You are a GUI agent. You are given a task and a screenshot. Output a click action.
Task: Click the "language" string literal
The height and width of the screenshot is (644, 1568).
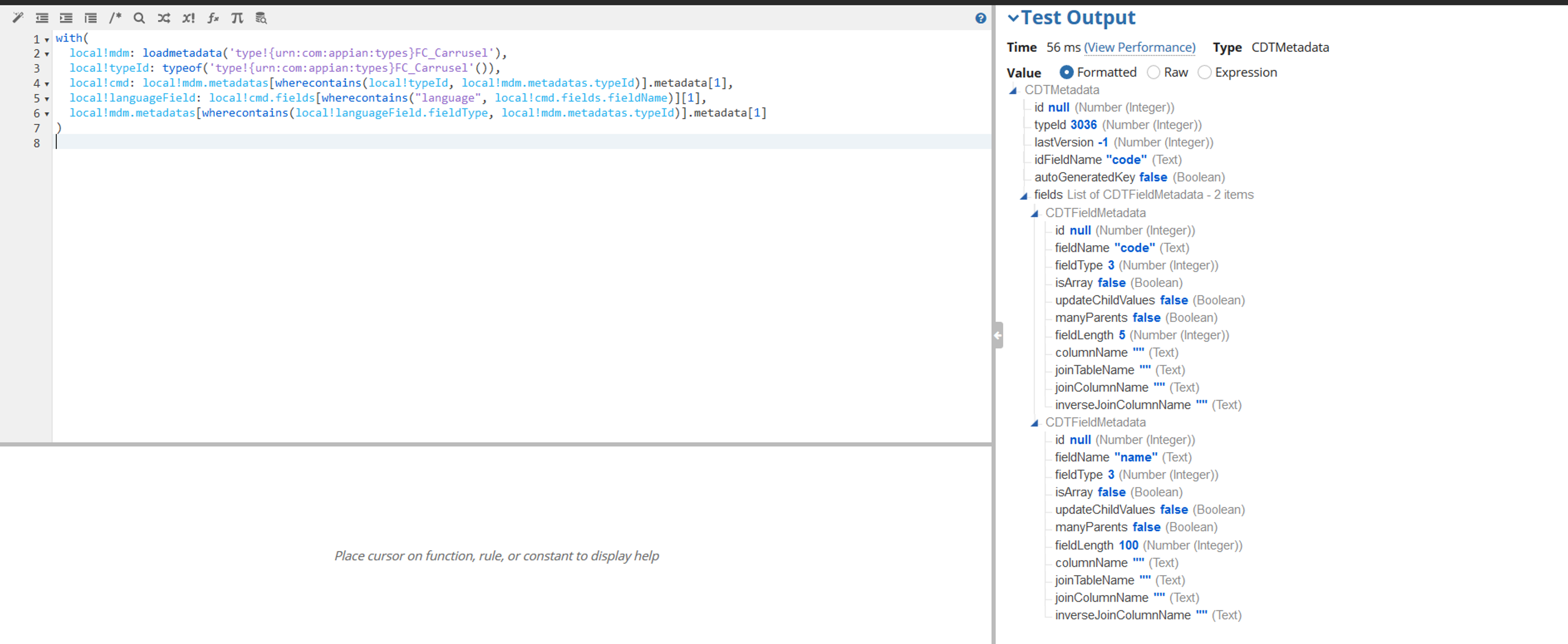tap(448, 97)
